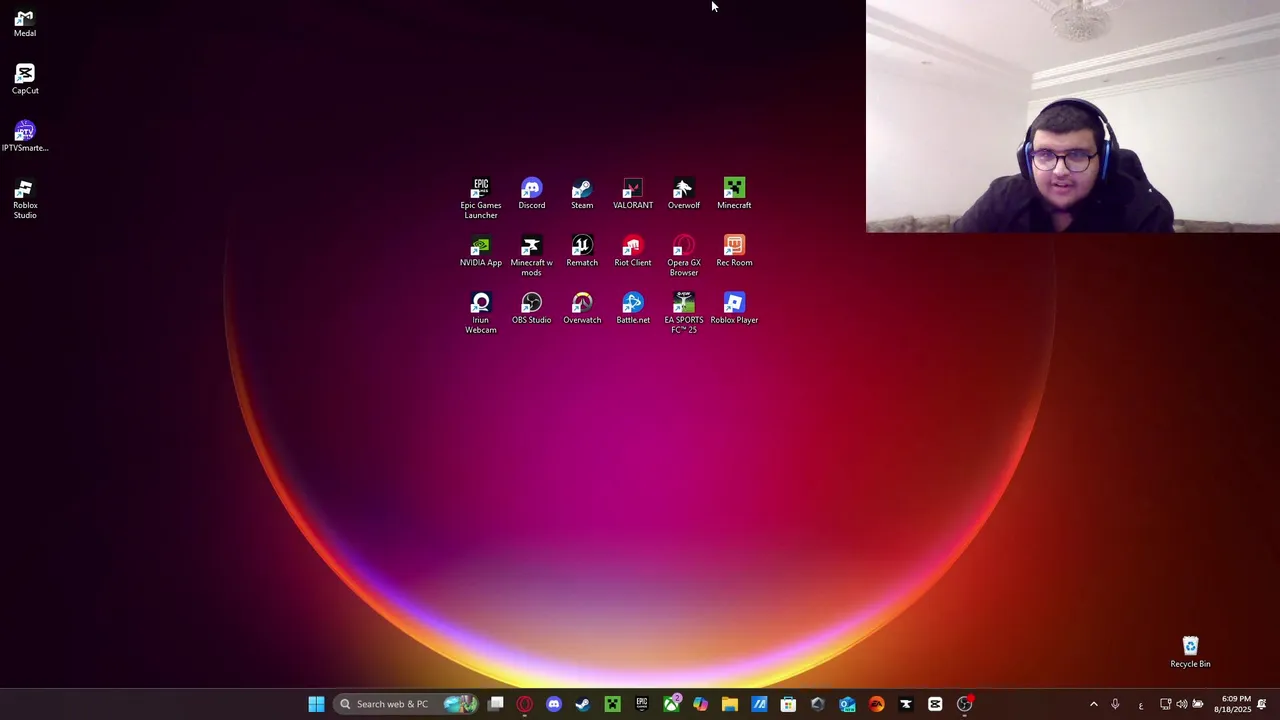Select the IPTVSmarters desktop icon
The image size is (1280, 720).
pos(25,136)
